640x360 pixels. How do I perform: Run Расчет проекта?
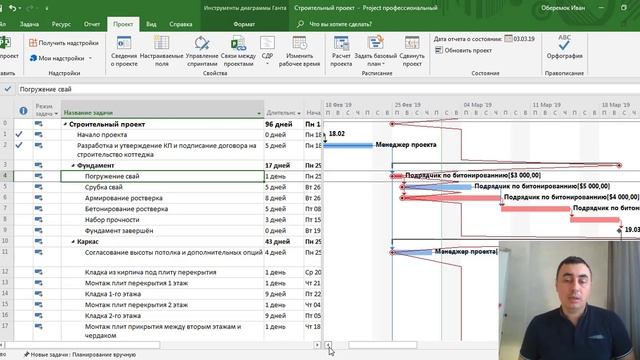[341, 52]
